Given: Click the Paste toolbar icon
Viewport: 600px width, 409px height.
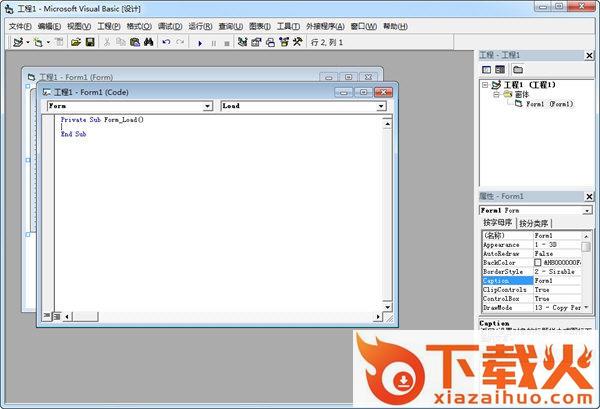Looking at the screenshot, I should pos(135,42).
